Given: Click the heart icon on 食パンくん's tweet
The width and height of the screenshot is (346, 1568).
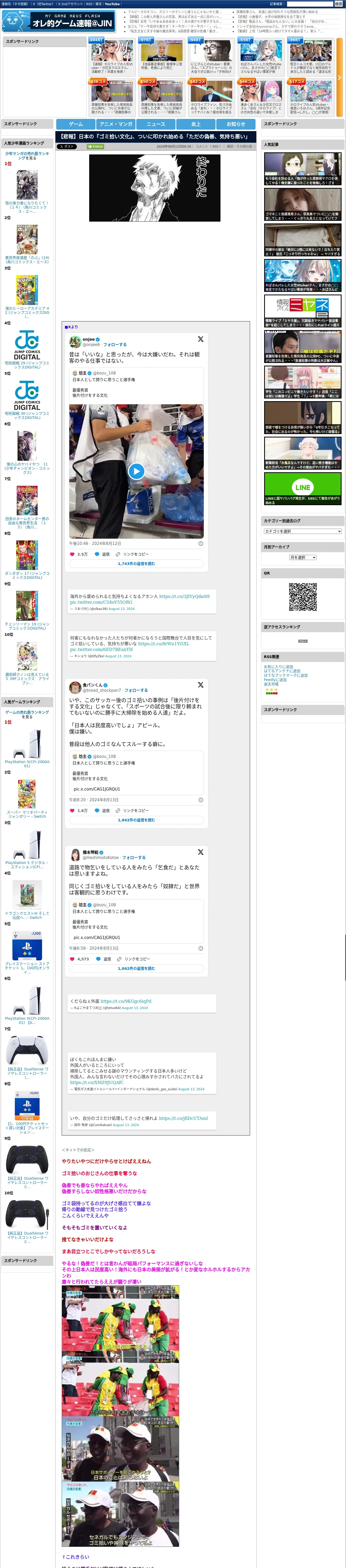Looking at the screenshot, I should tap(72, 810).
